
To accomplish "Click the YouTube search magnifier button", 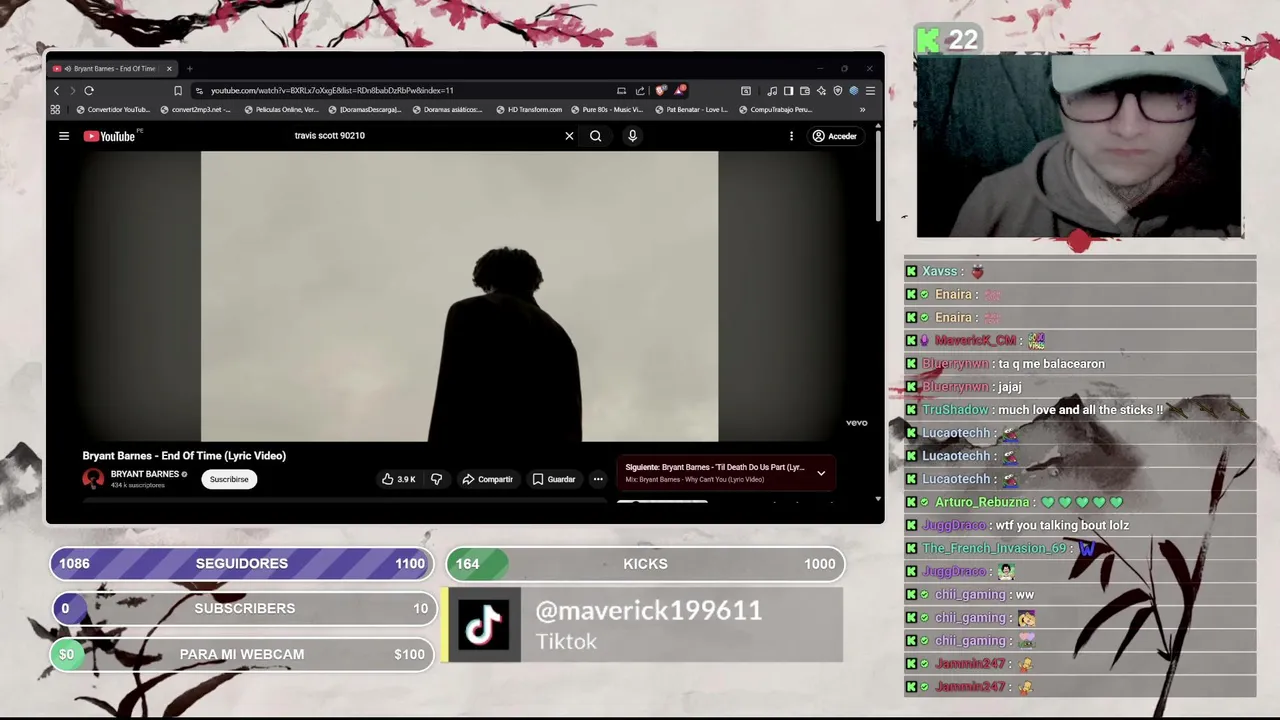I will click(x=595, y=136).
